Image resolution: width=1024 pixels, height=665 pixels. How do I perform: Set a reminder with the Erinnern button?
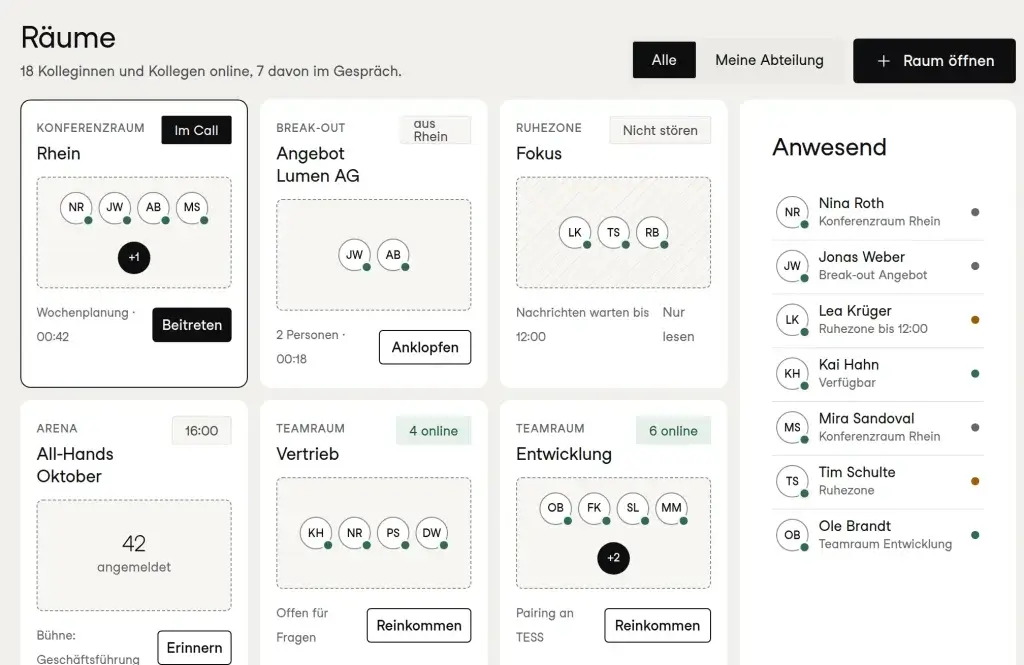(194, 647)
